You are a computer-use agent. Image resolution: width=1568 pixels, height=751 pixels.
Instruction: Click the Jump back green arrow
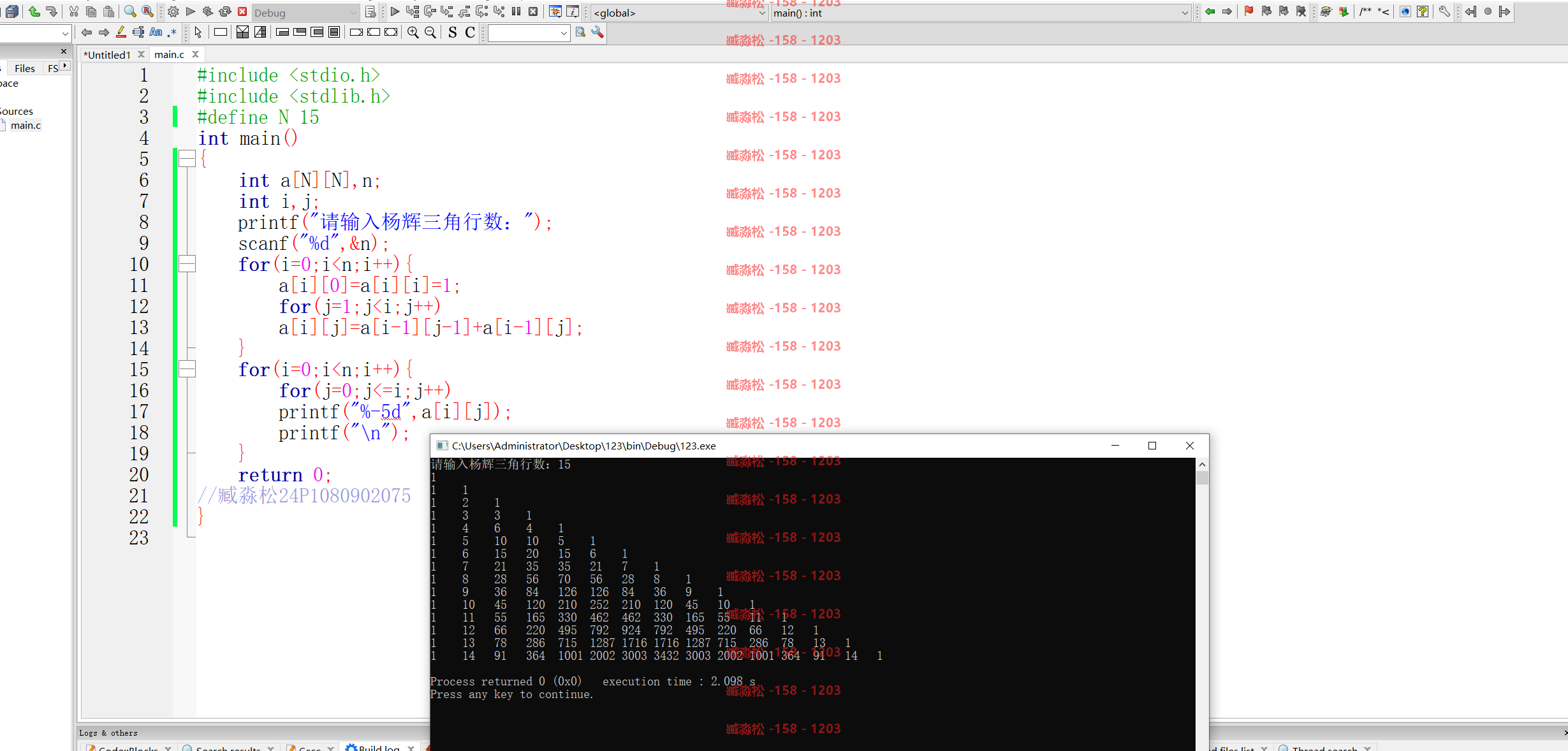1210,11
